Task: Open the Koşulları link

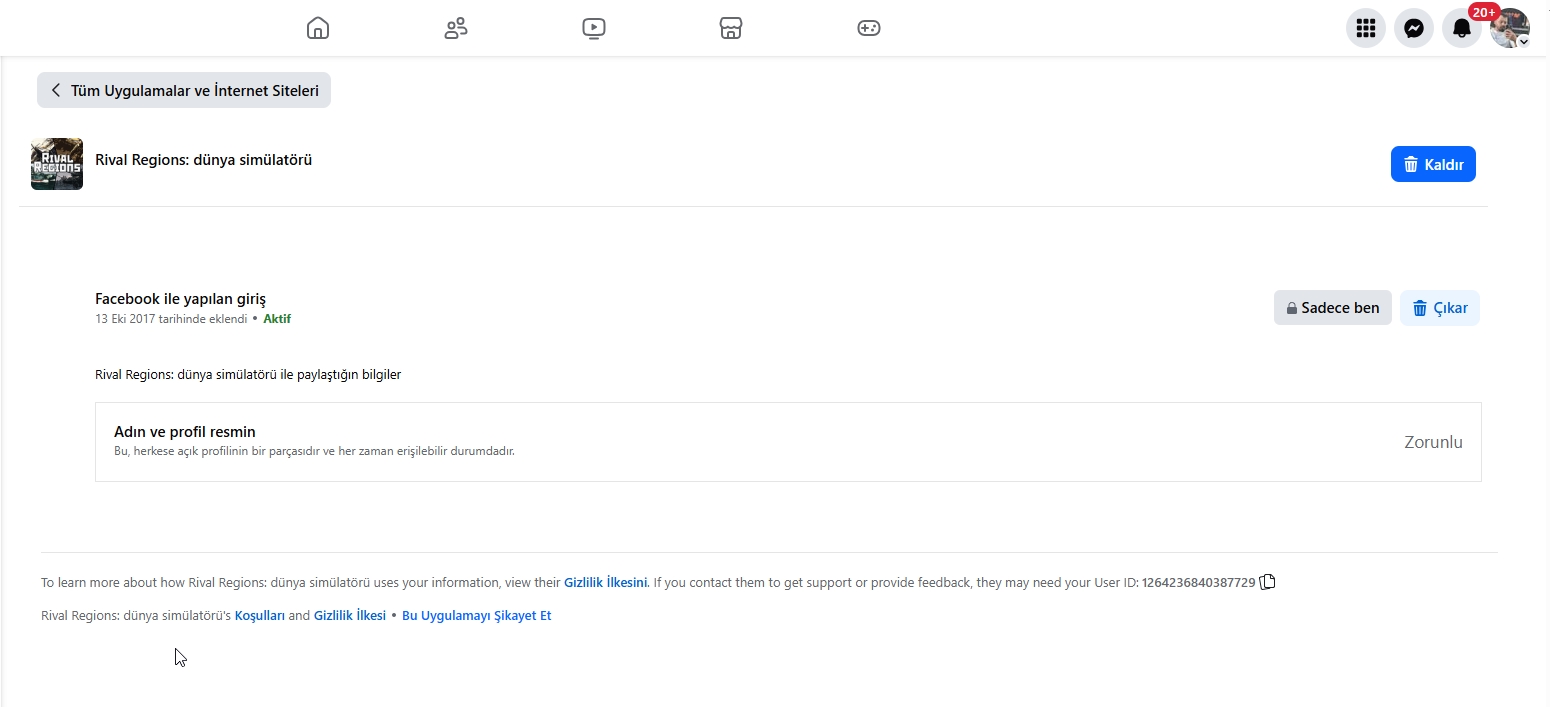Action: pyautogui.click(x=260, y=616)
